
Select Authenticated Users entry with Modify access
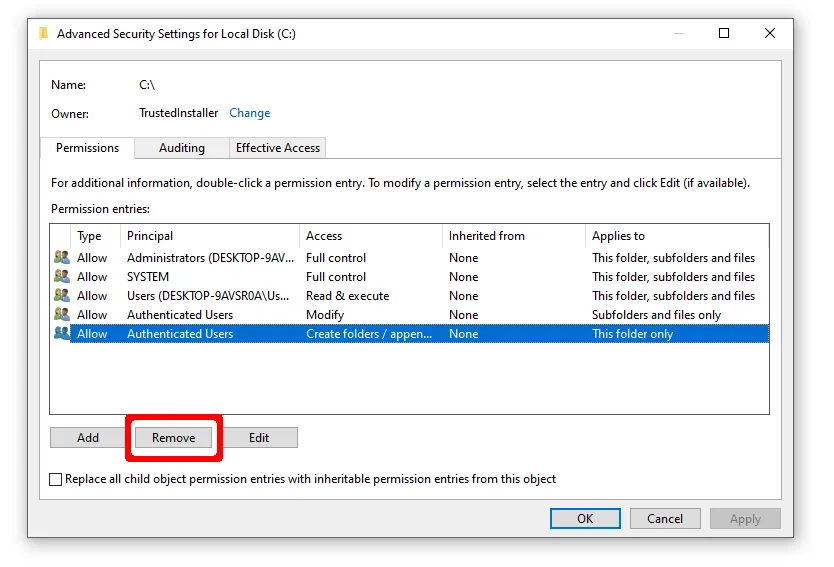click(411, 315)
